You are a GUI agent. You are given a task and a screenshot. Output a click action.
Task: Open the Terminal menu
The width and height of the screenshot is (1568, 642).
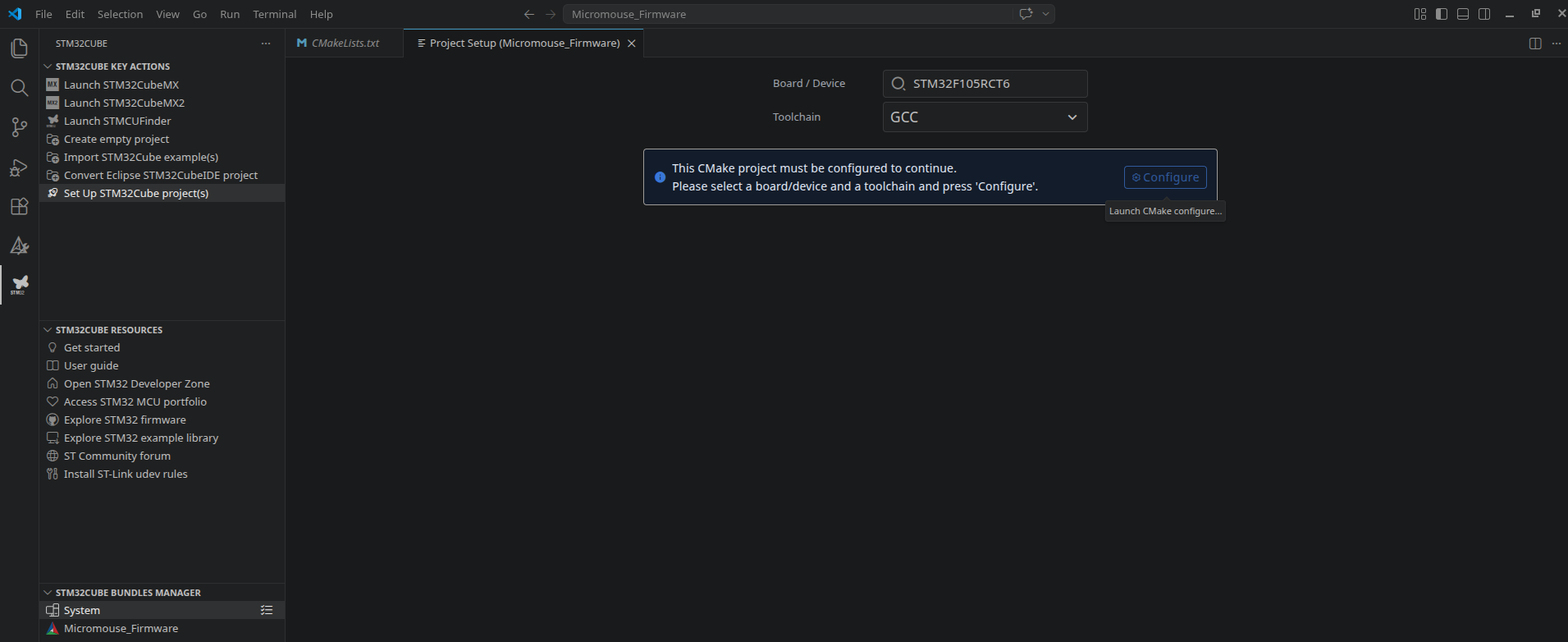(274, 14)
